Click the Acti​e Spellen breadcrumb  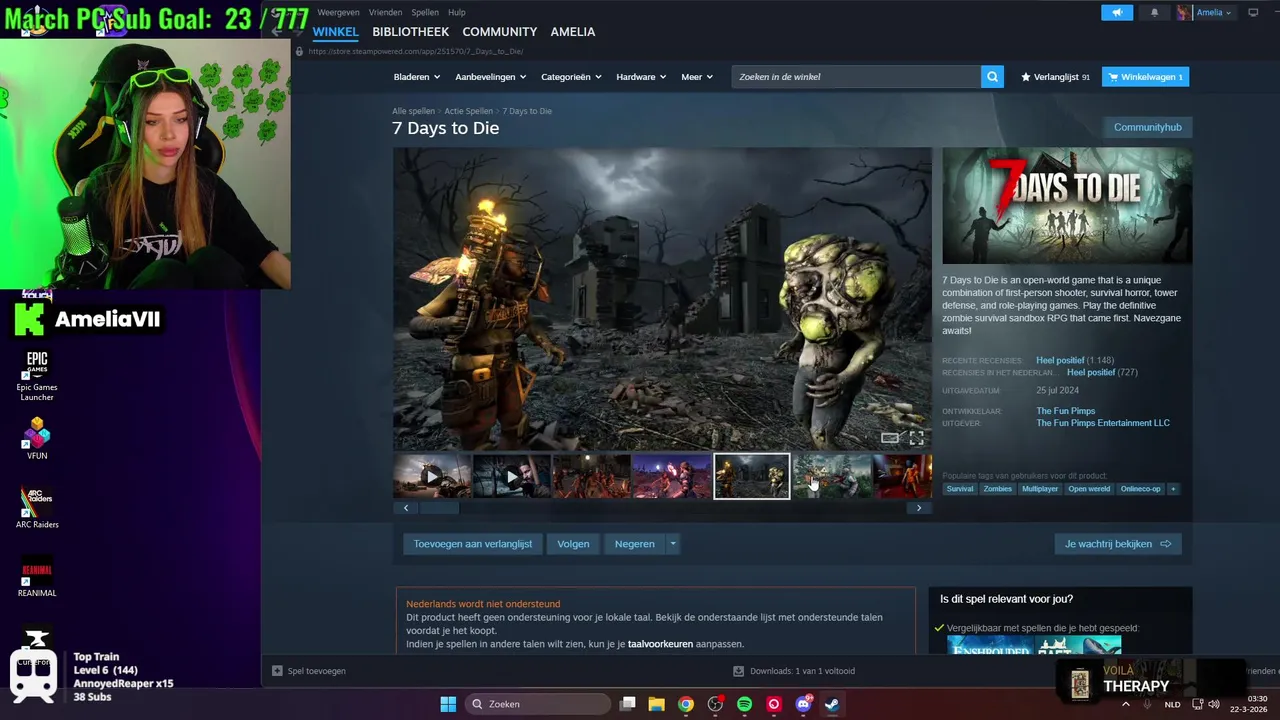click(x=468, y=111)
